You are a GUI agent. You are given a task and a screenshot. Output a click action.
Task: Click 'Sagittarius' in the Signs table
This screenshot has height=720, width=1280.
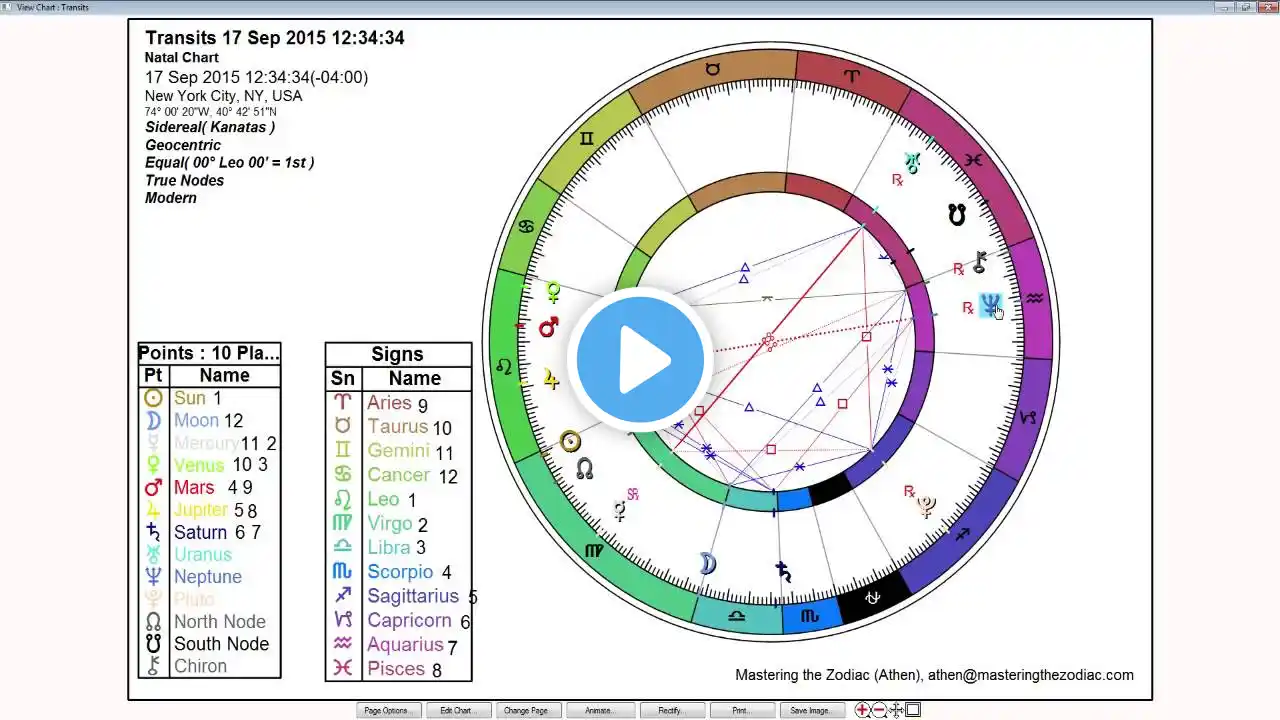point(413,596)
